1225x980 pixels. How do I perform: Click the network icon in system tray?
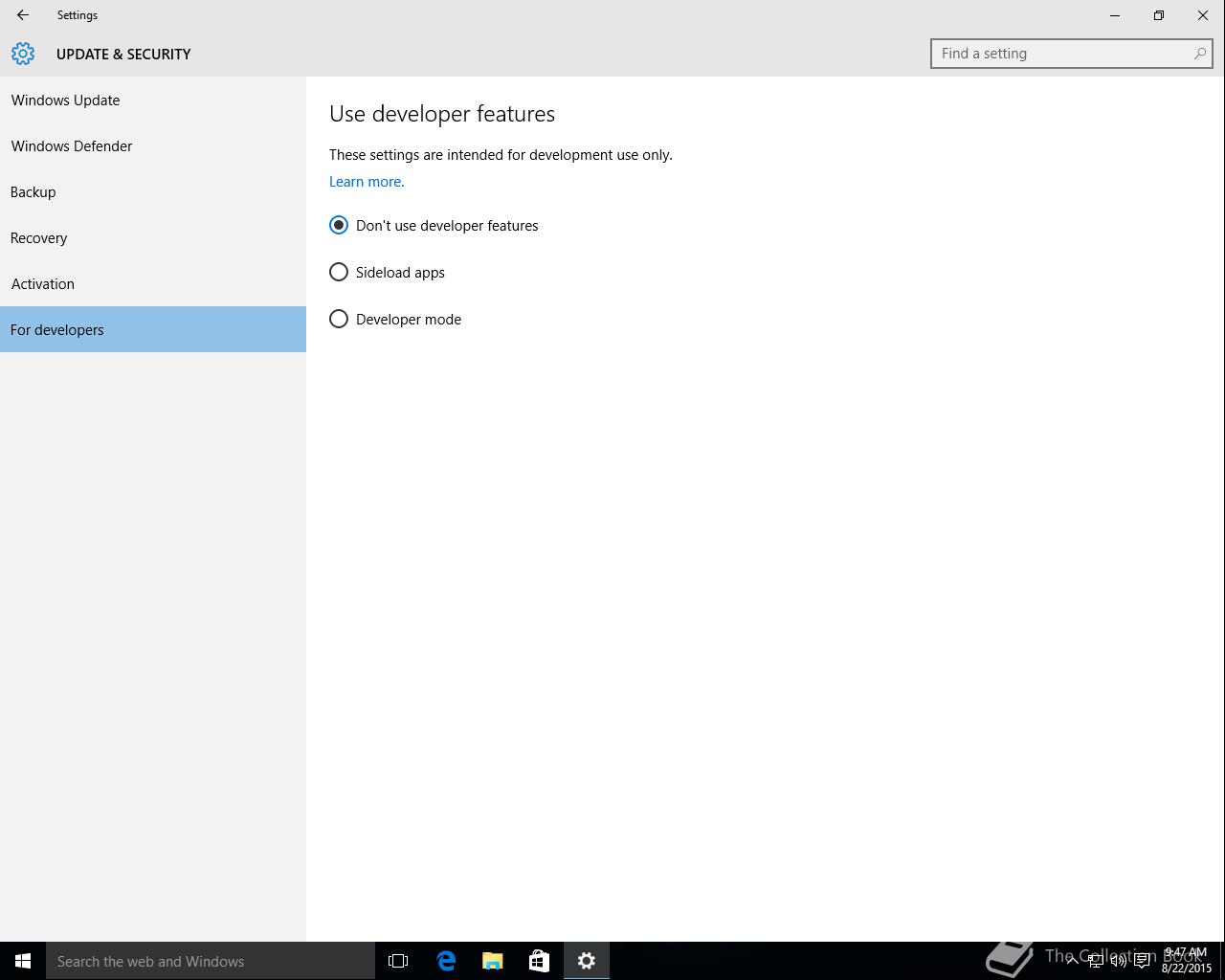point(1095,961)
